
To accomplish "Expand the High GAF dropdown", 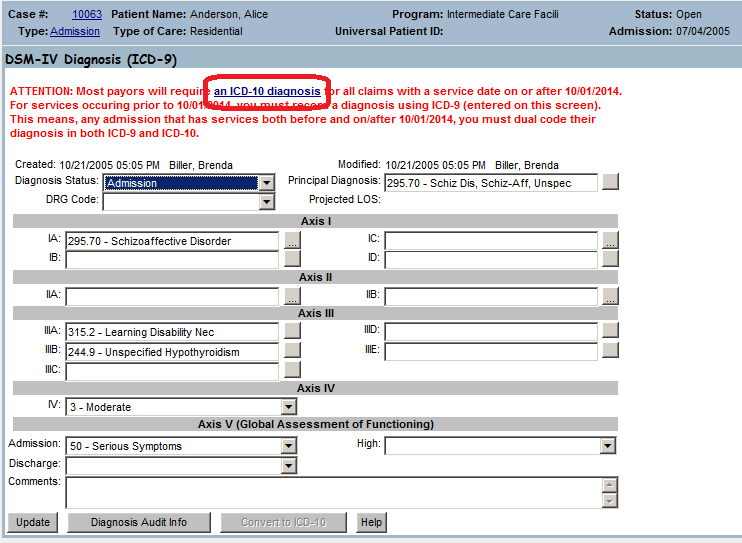I will click(x=608, y=446).
